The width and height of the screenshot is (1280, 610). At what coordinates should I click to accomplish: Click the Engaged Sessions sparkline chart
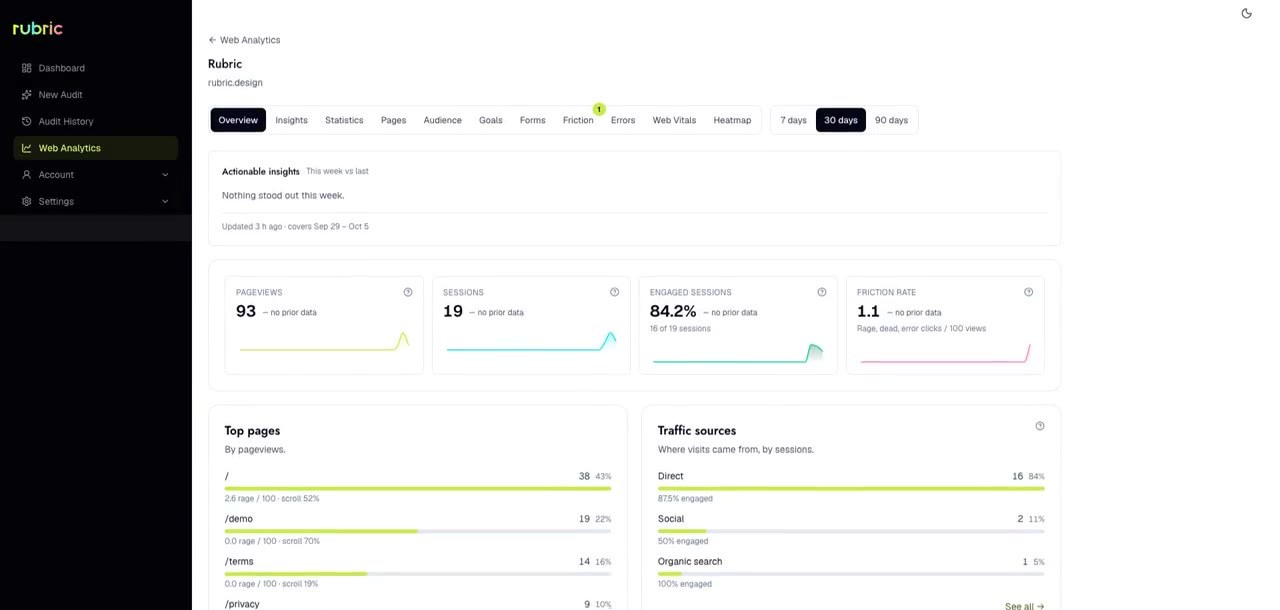[738, 352]
